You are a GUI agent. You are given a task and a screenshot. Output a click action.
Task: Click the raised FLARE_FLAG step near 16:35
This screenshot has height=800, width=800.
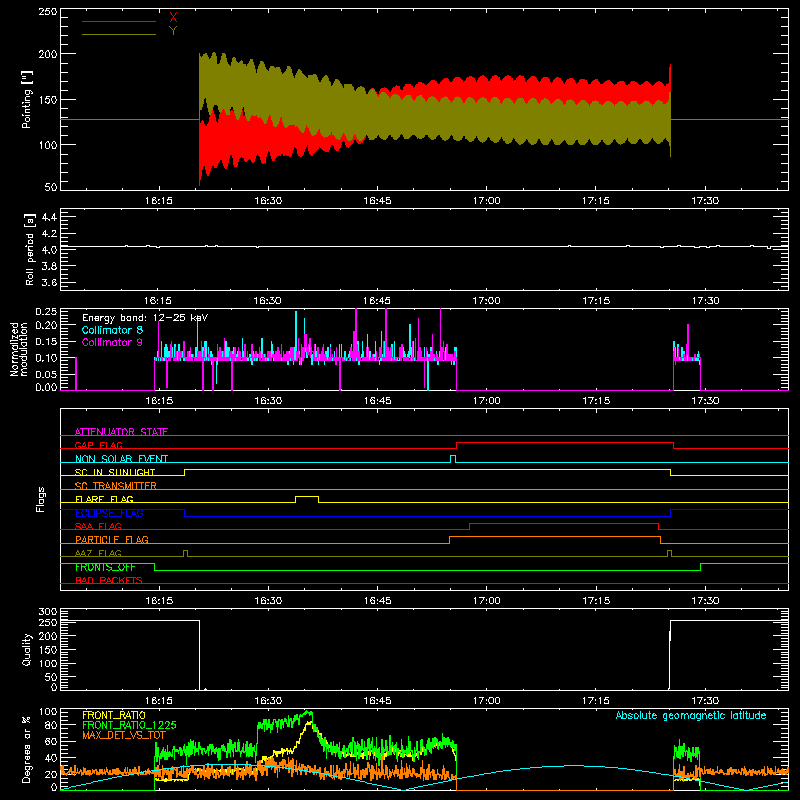[307, 496]
